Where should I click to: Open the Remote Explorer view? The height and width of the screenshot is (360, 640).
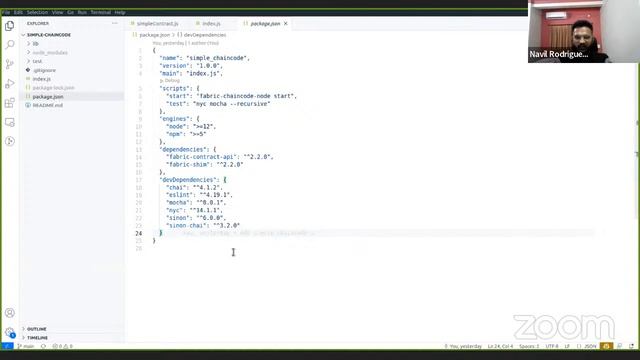10,122
